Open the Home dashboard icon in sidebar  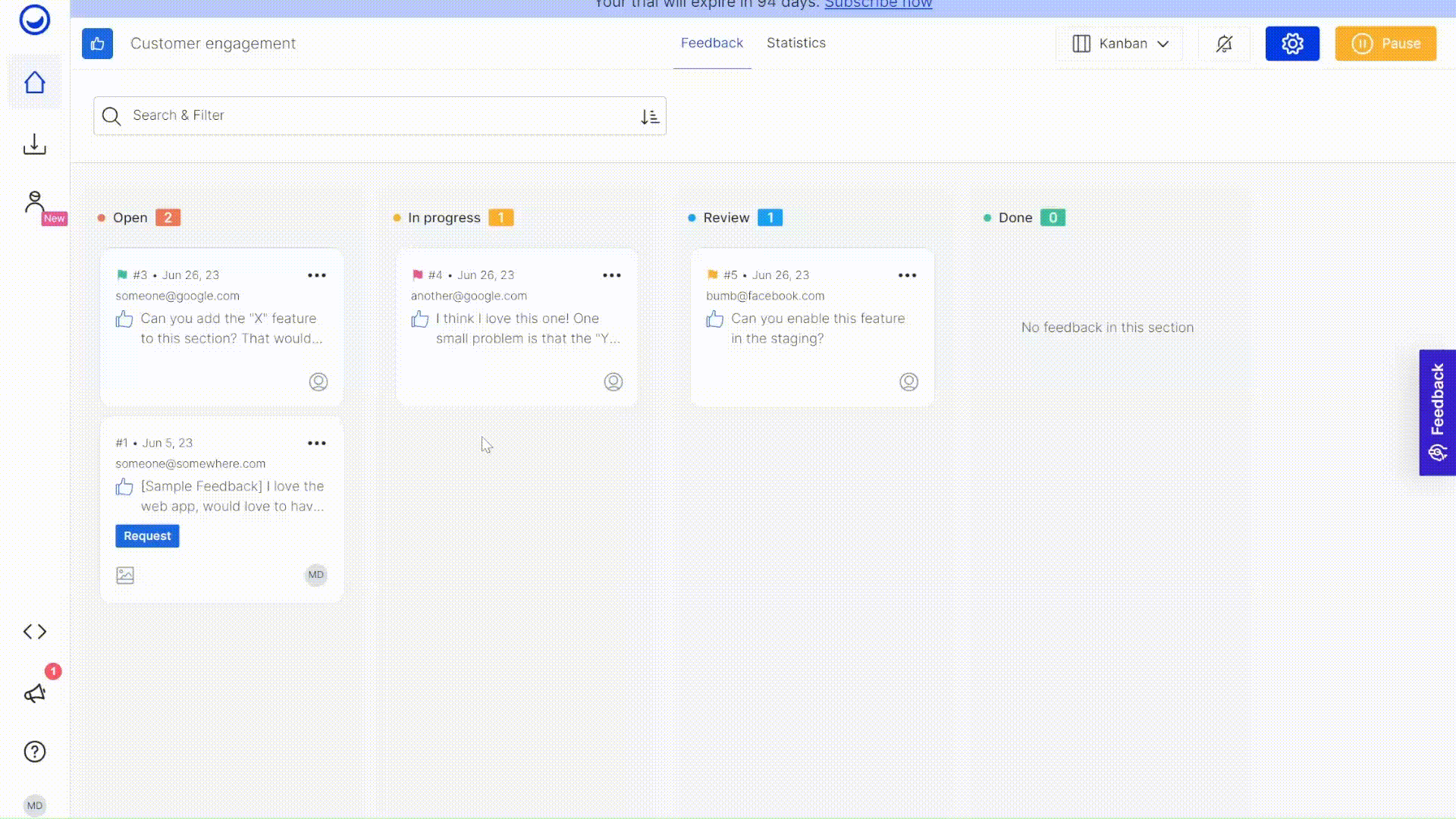(34, 83)
